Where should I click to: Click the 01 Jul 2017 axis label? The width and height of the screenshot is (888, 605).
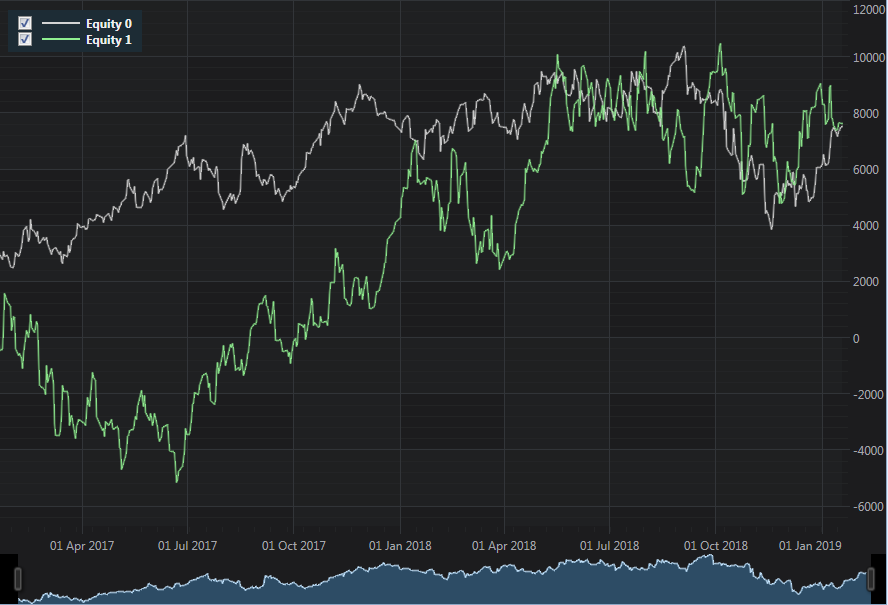187,546
